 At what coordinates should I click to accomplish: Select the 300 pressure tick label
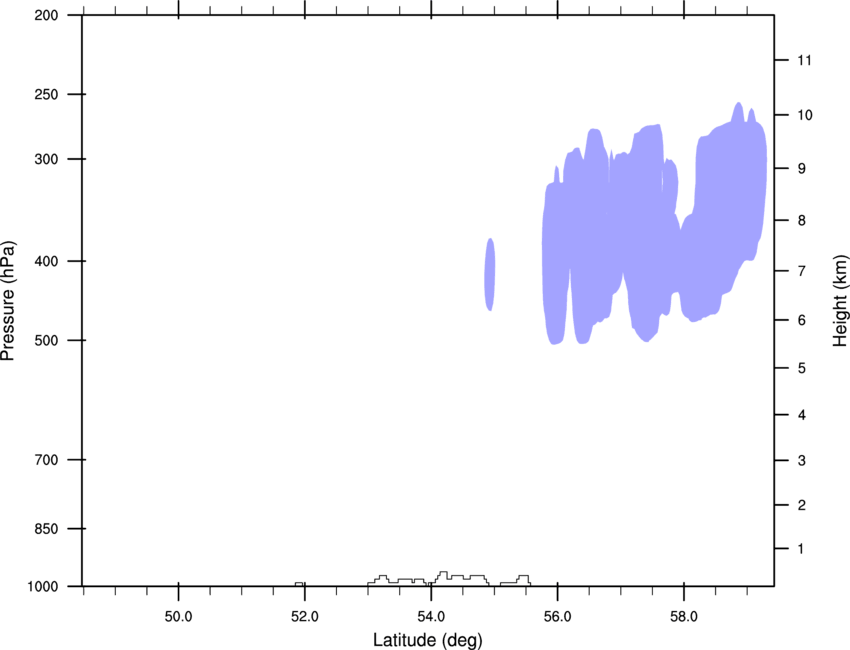point(46,159)
